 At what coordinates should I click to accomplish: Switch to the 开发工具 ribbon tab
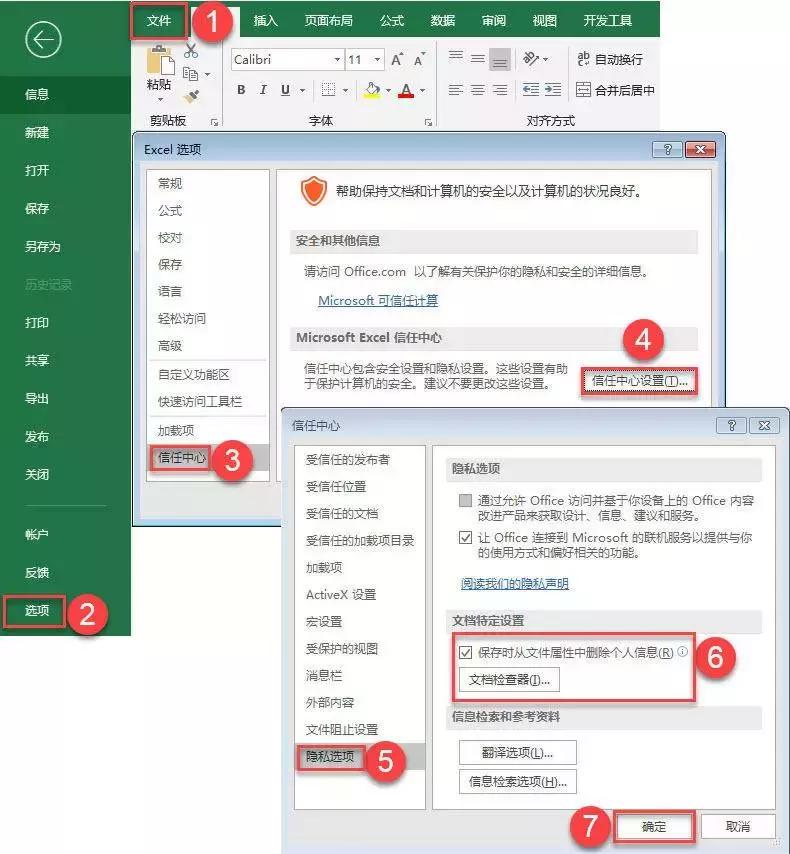607,21
